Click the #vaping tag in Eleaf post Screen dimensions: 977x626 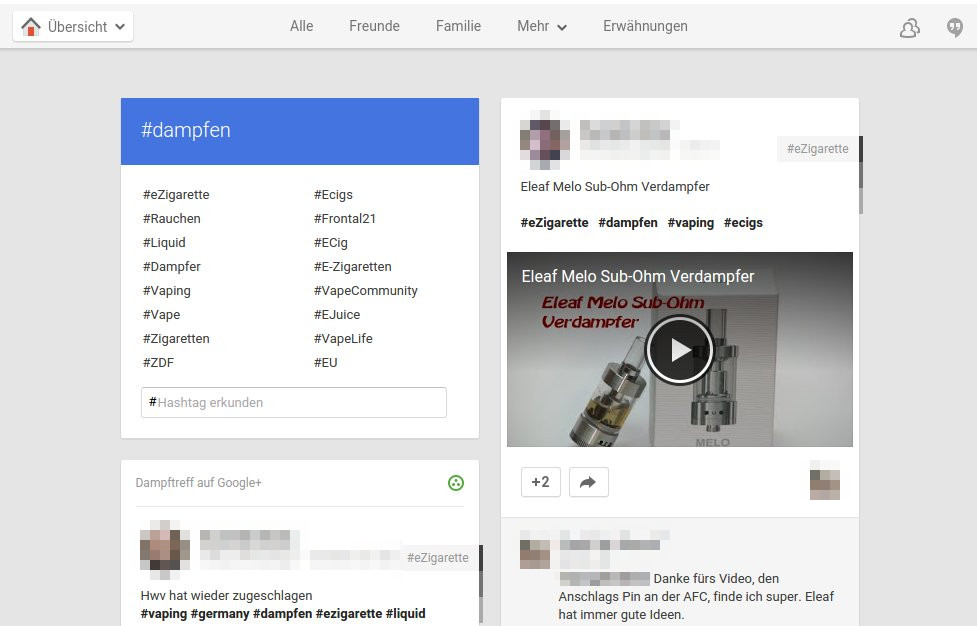[690, 223]
